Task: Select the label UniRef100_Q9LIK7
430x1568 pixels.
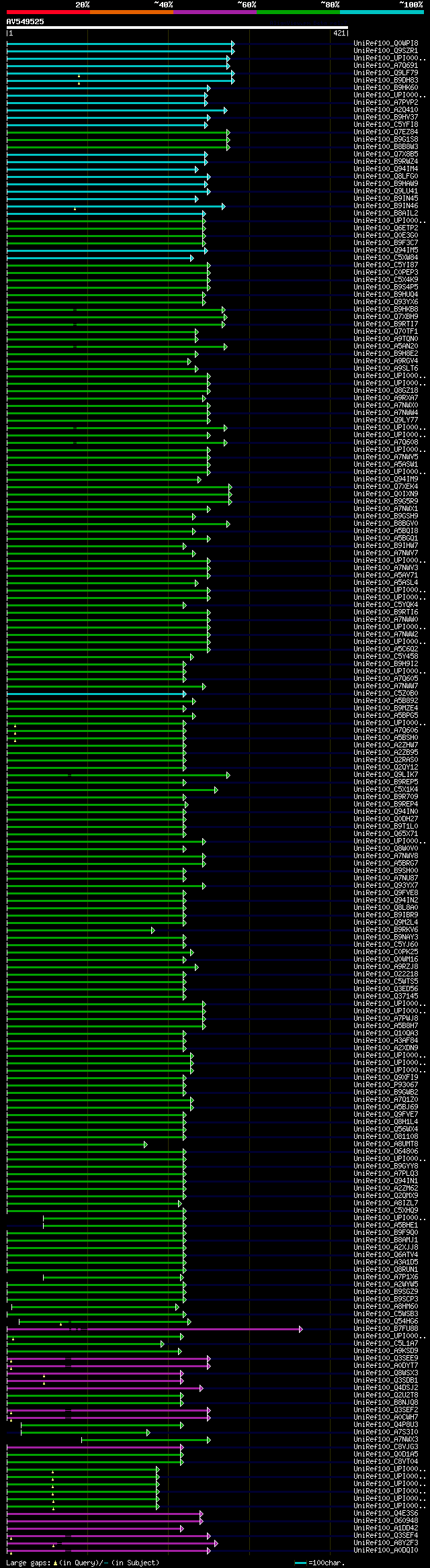Action: coord(386,775)
